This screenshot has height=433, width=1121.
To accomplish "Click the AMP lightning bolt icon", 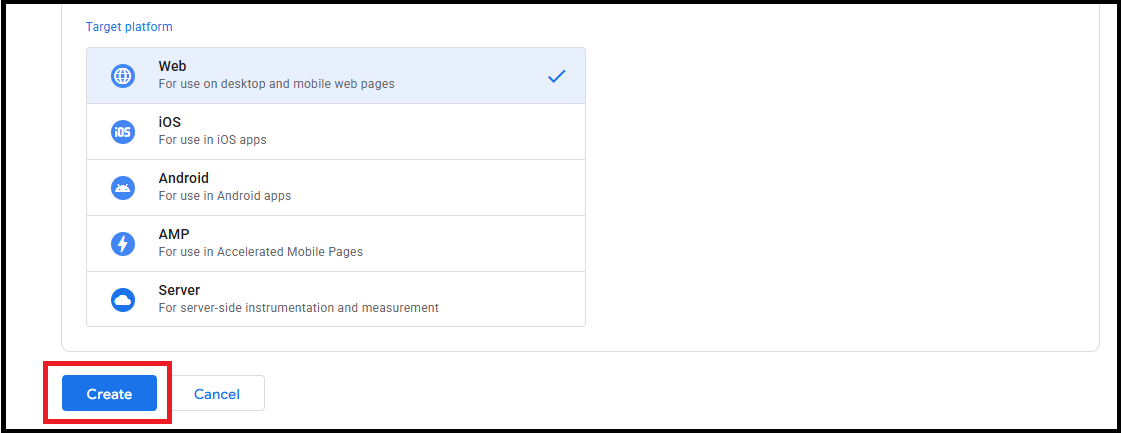I will point(123,244).
